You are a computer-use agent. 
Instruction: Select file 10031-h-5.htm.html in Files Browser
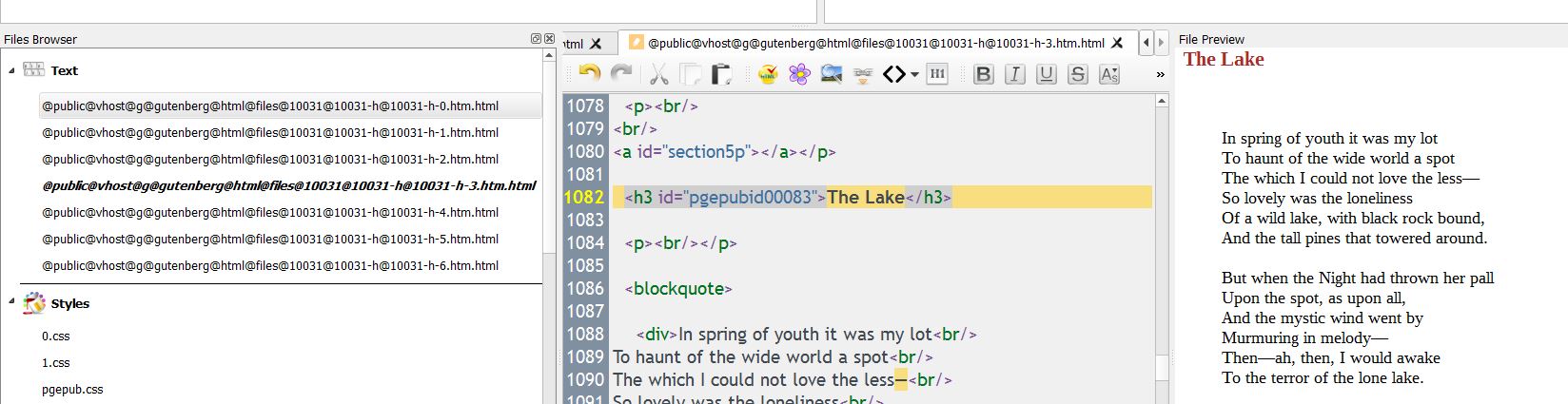[x=270, y=239]
